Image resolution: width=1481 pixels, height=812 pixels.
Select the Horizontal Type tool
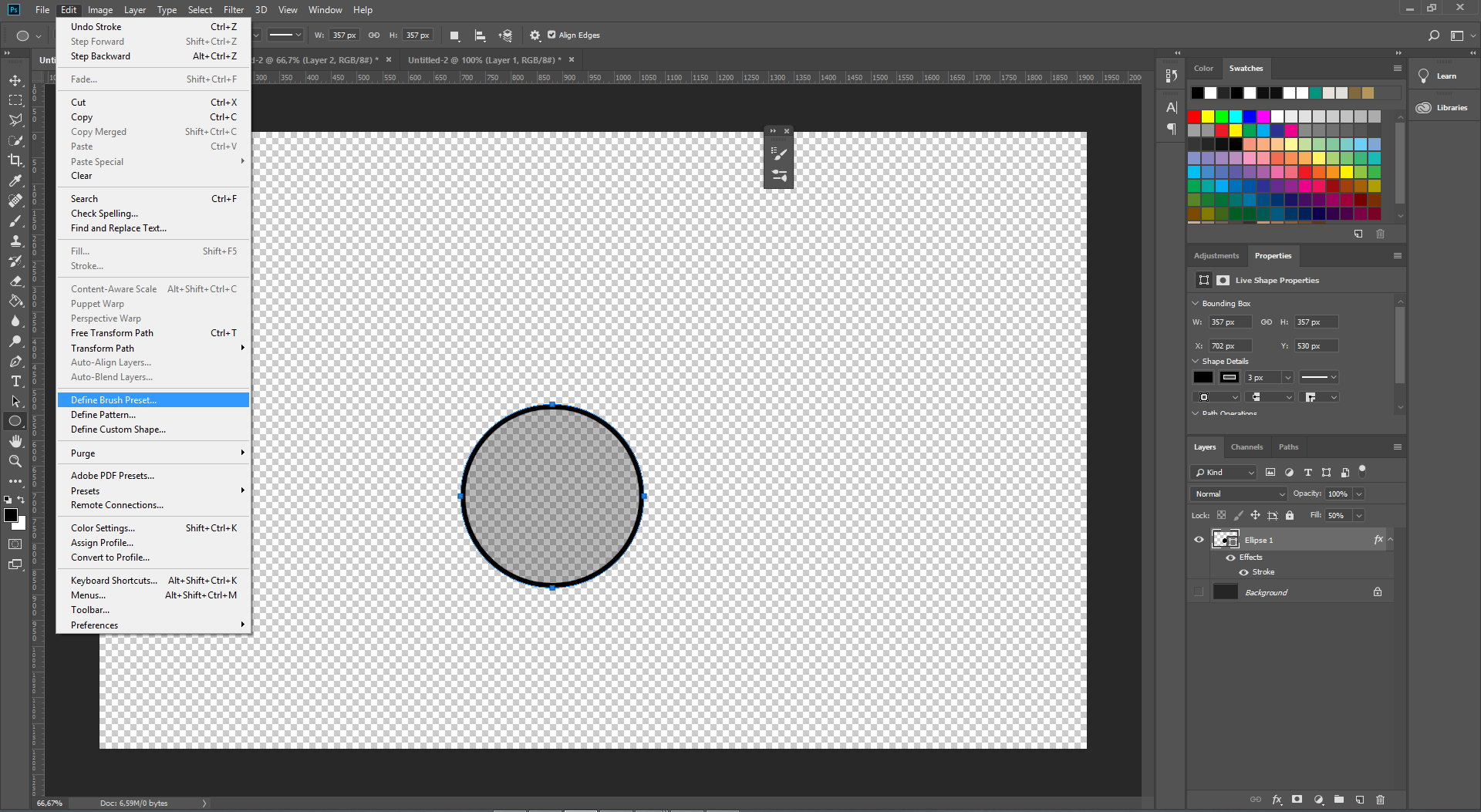coord(15,382)
